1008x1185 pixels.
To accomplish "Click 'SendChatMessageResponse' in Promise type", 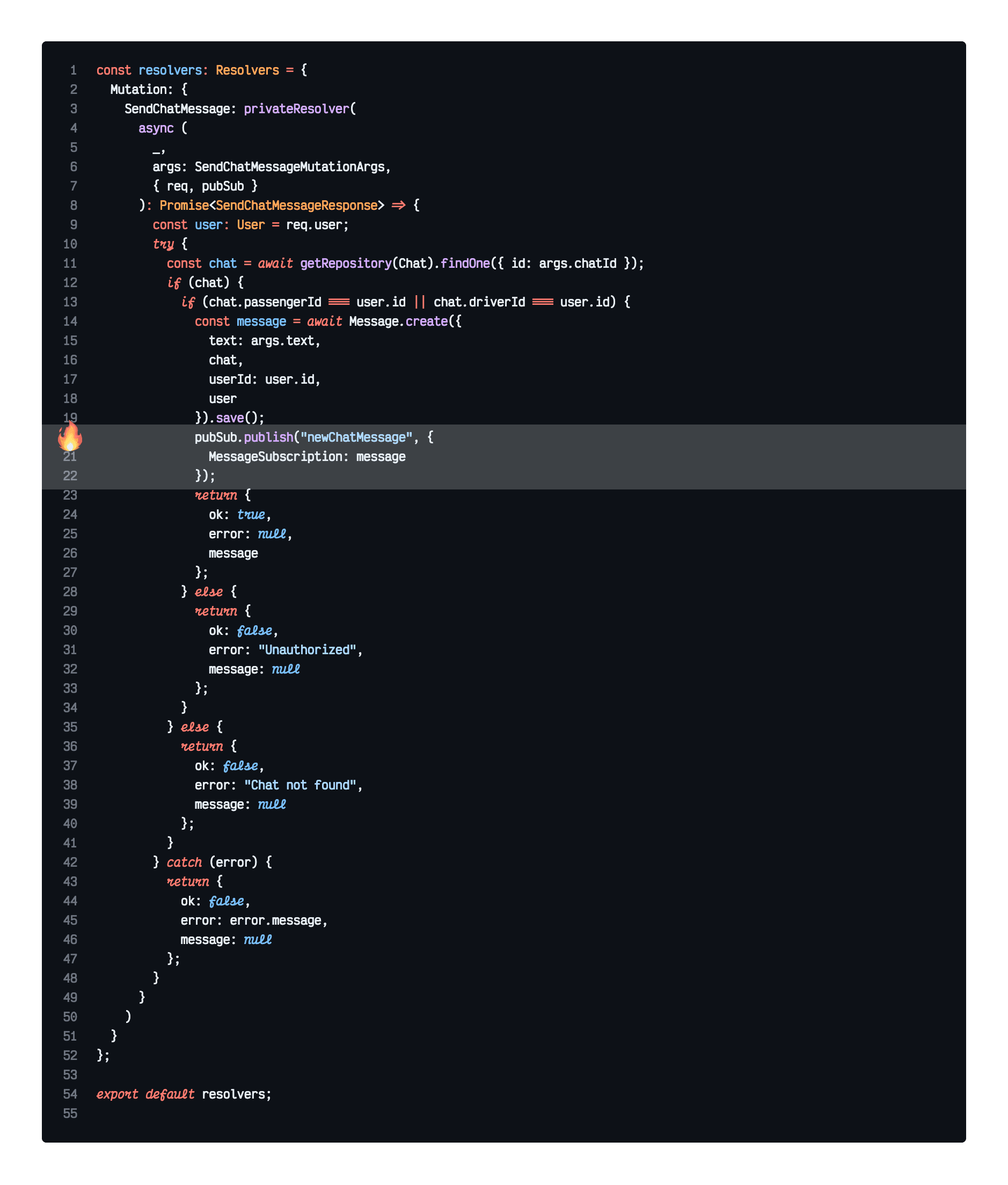I will coord(297,206).
